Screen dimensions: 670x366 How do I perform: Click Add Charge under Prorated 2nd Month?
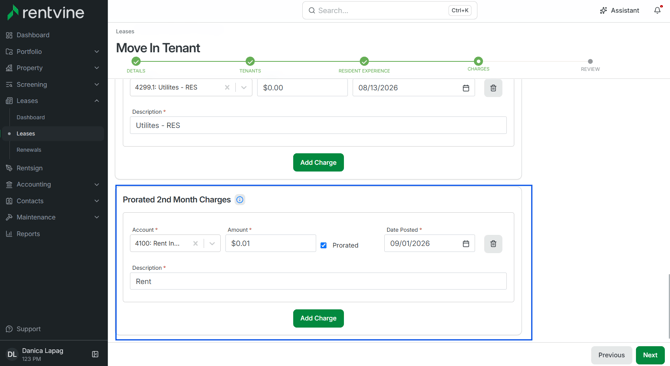(x=318, y=318)
